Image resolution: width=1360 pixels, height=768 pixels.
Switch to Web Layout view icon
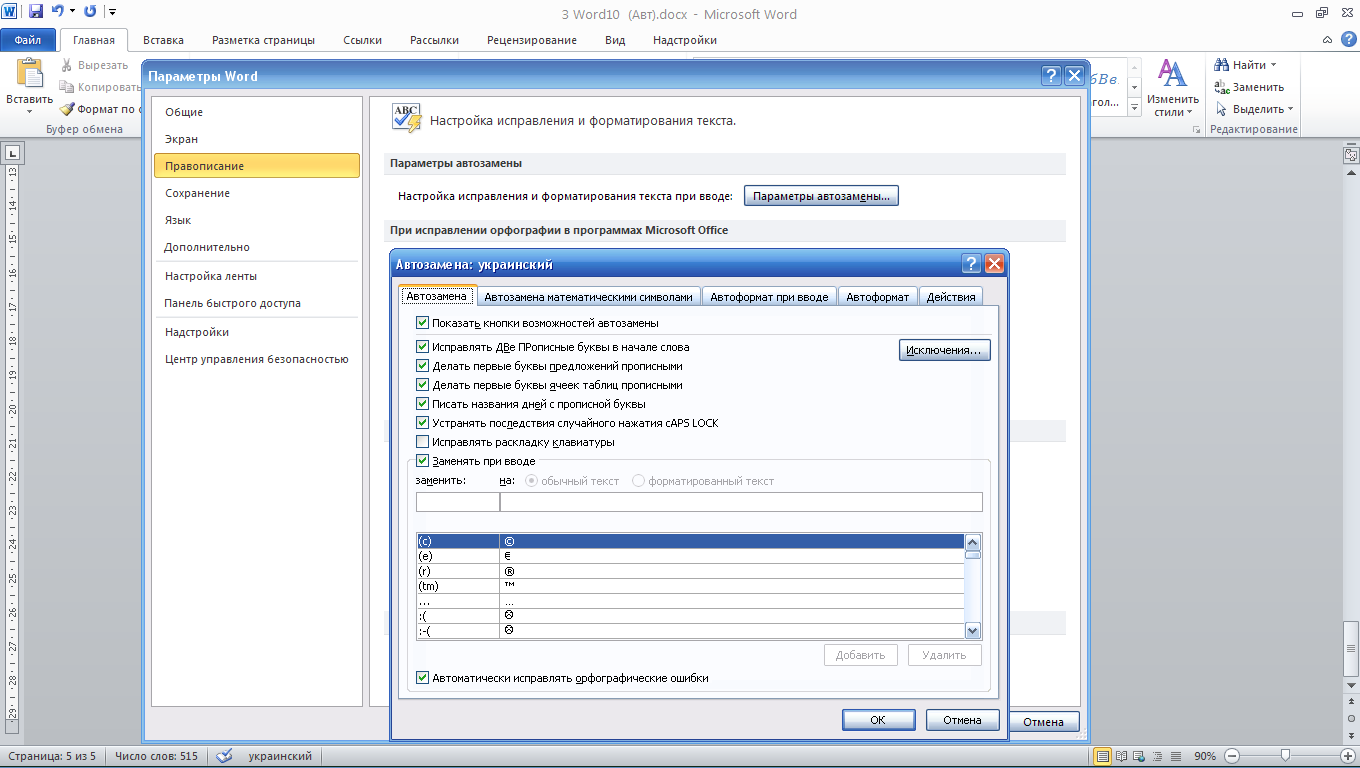1141,756
